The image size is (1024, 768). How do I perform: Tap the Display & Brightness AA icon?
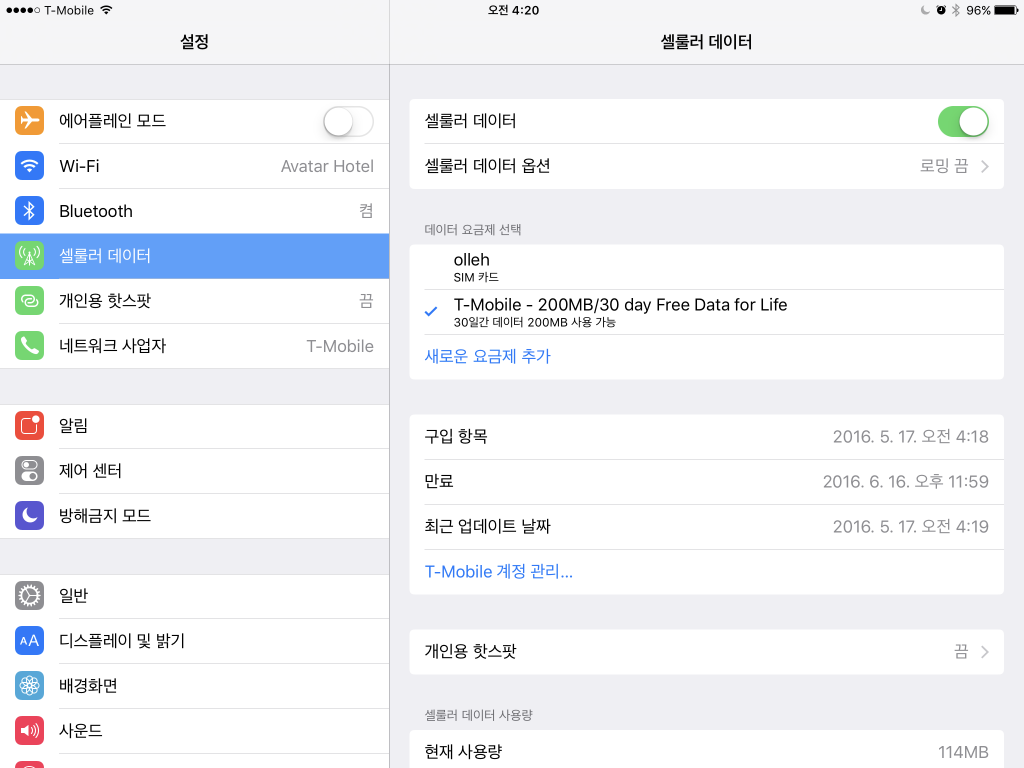pos(29,641)
